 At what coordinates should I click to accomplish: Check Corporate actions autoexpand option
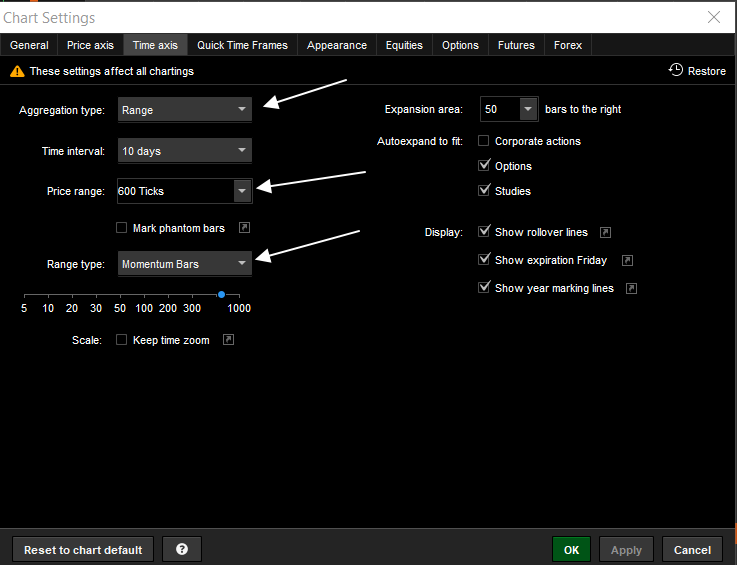click(484, 141)
